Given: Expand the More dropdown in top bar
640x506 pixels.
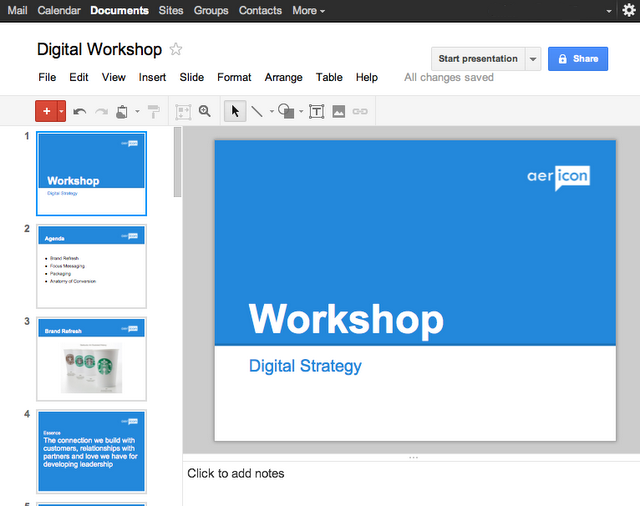Looking at the screenshot, I should pos(309,11).
